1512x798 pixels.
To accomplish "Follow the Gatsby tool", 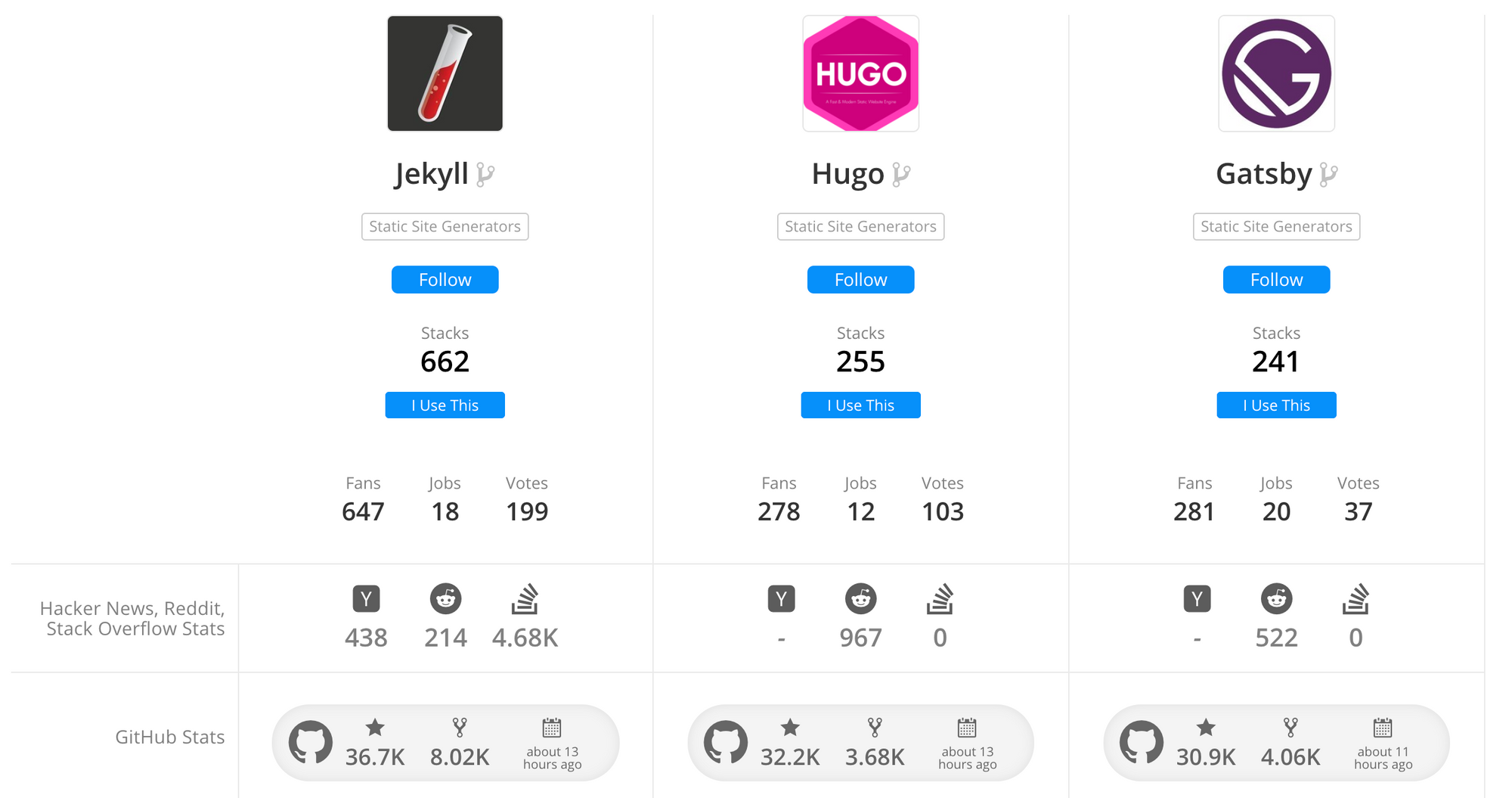I will (1276, 280).
